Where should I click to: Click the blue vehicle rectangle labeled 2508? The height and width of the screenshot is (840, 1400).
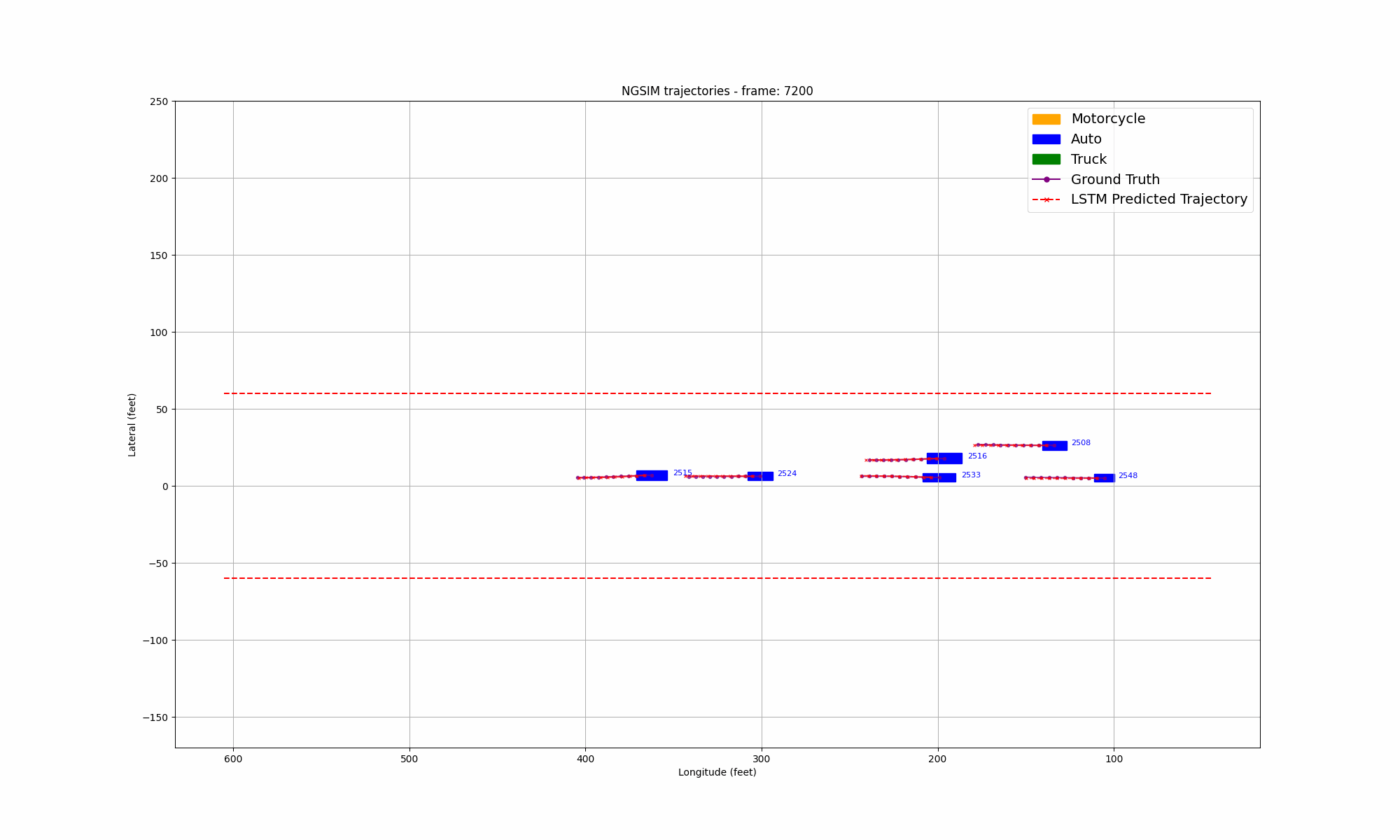tap(1054, 446)
